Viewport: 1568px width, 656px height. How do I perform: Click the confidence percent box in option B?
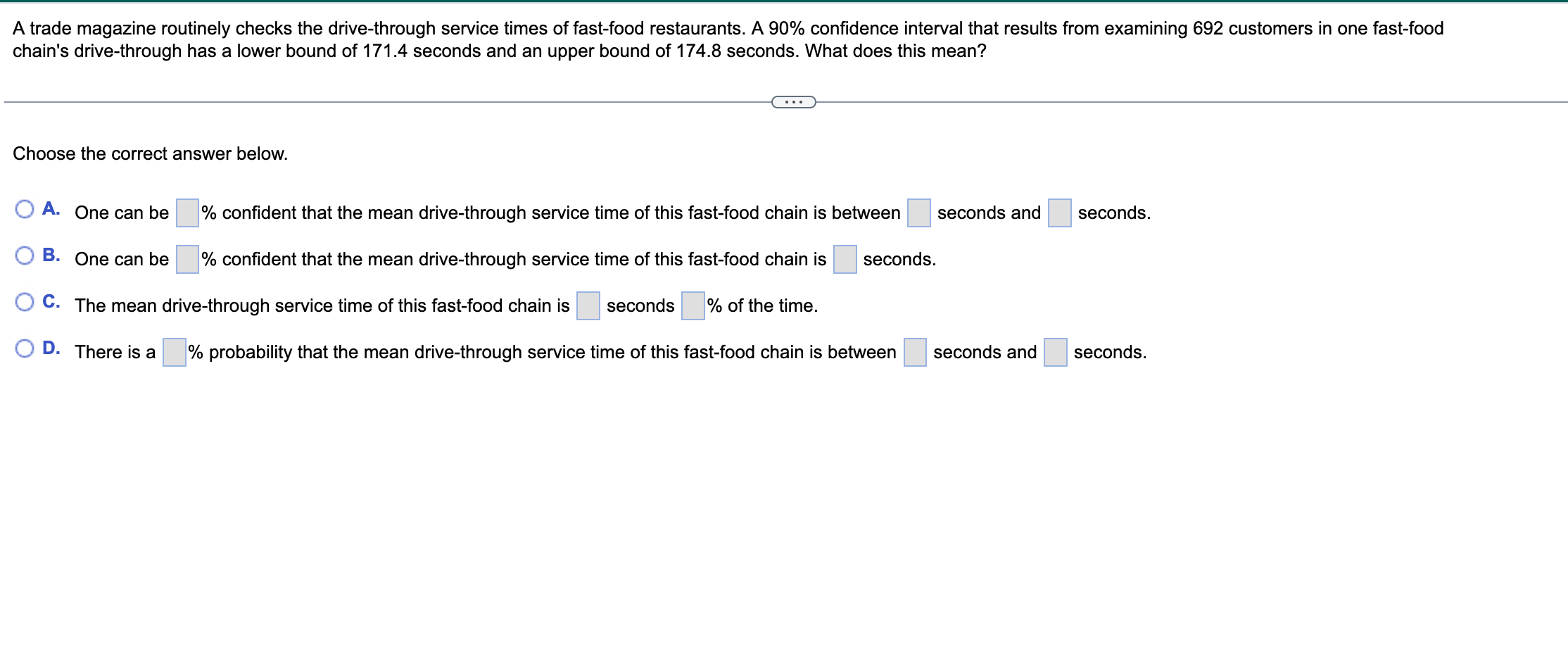coord(186,258)
